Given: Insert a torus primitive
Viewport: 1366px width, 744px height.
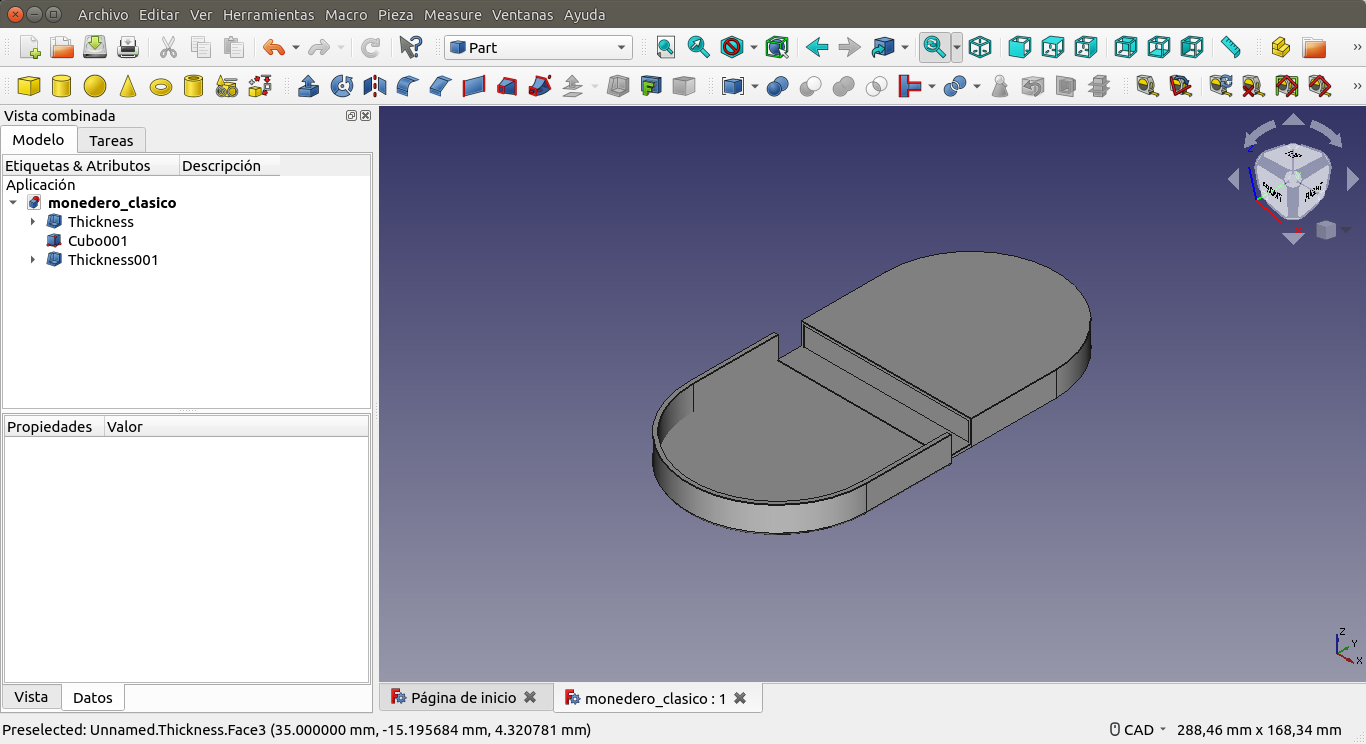Looking at the screenshot, I should pyautogui.click(x=160, y=87).
